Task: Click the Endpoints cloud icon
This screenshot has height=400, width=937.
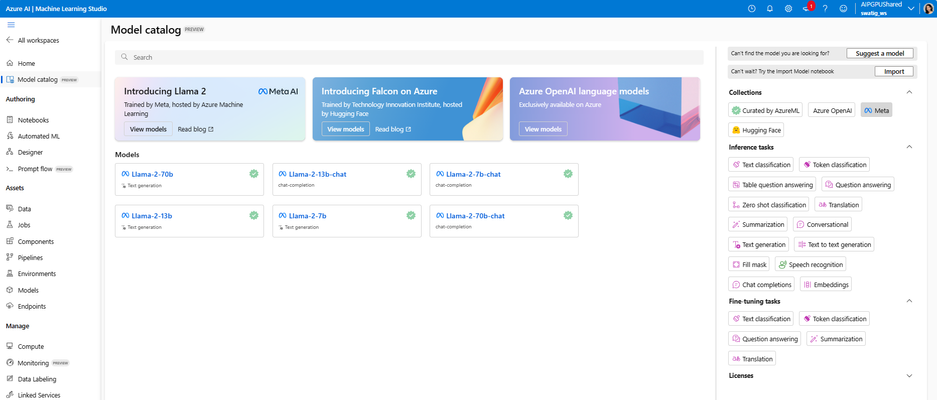Action: 10,306
